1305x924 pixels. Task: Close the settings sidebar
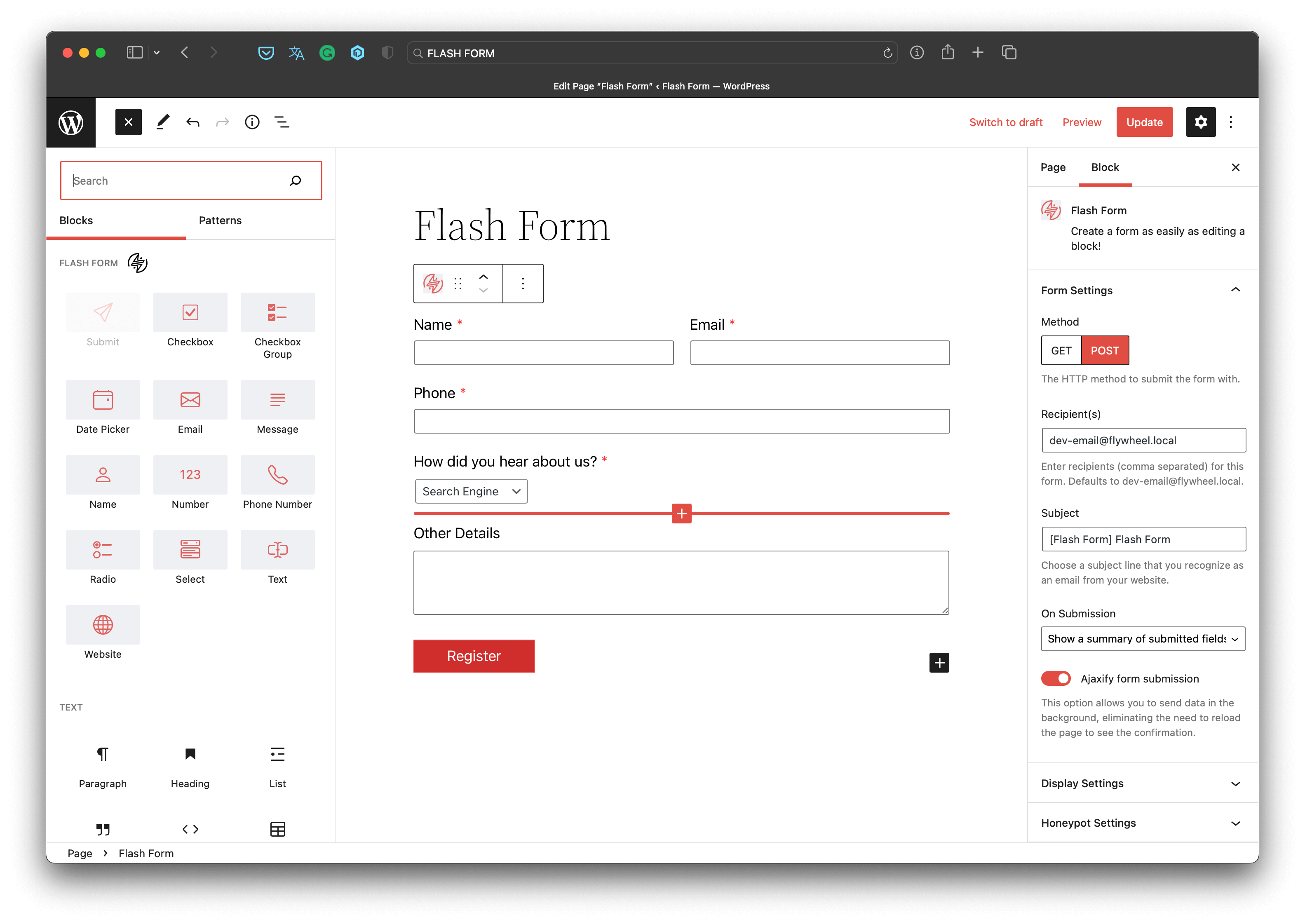click(x=1236, y=167)
